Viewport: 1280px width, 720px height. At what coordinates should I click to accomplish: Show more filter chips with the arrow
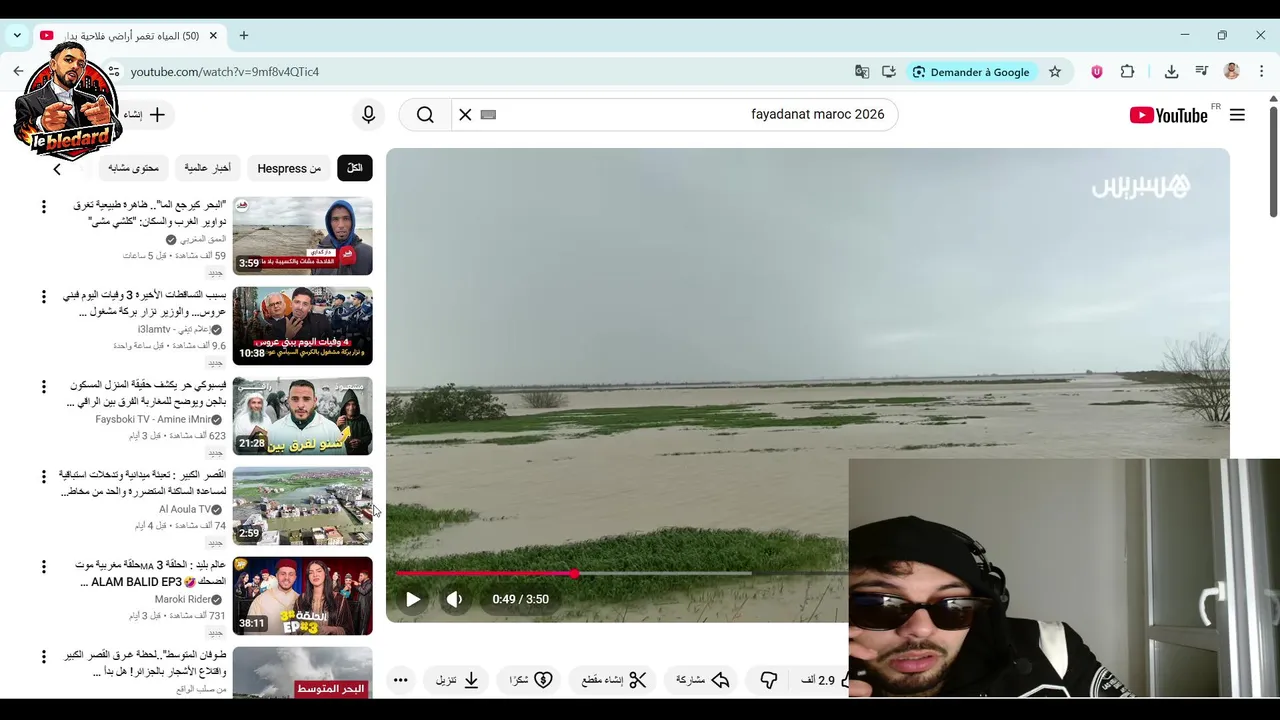(x=57, y=169)
